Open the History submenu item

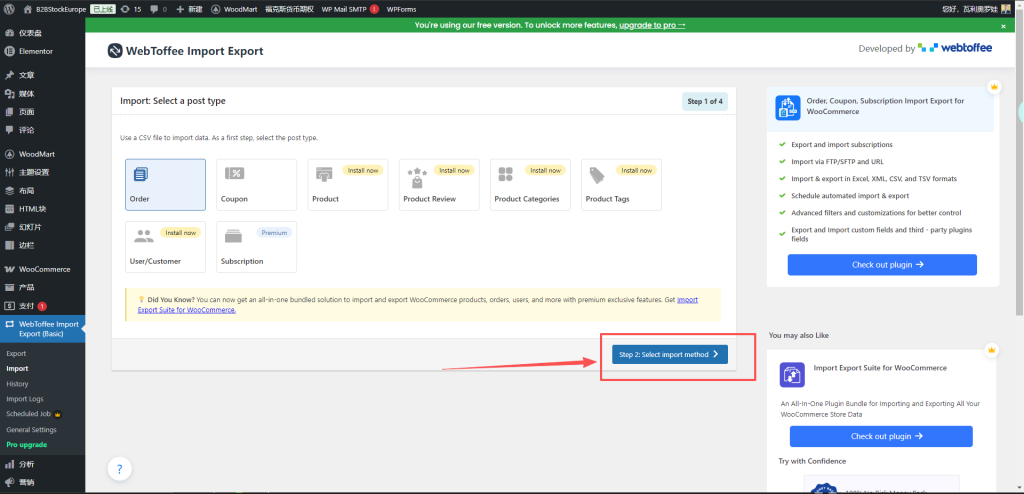17,384
